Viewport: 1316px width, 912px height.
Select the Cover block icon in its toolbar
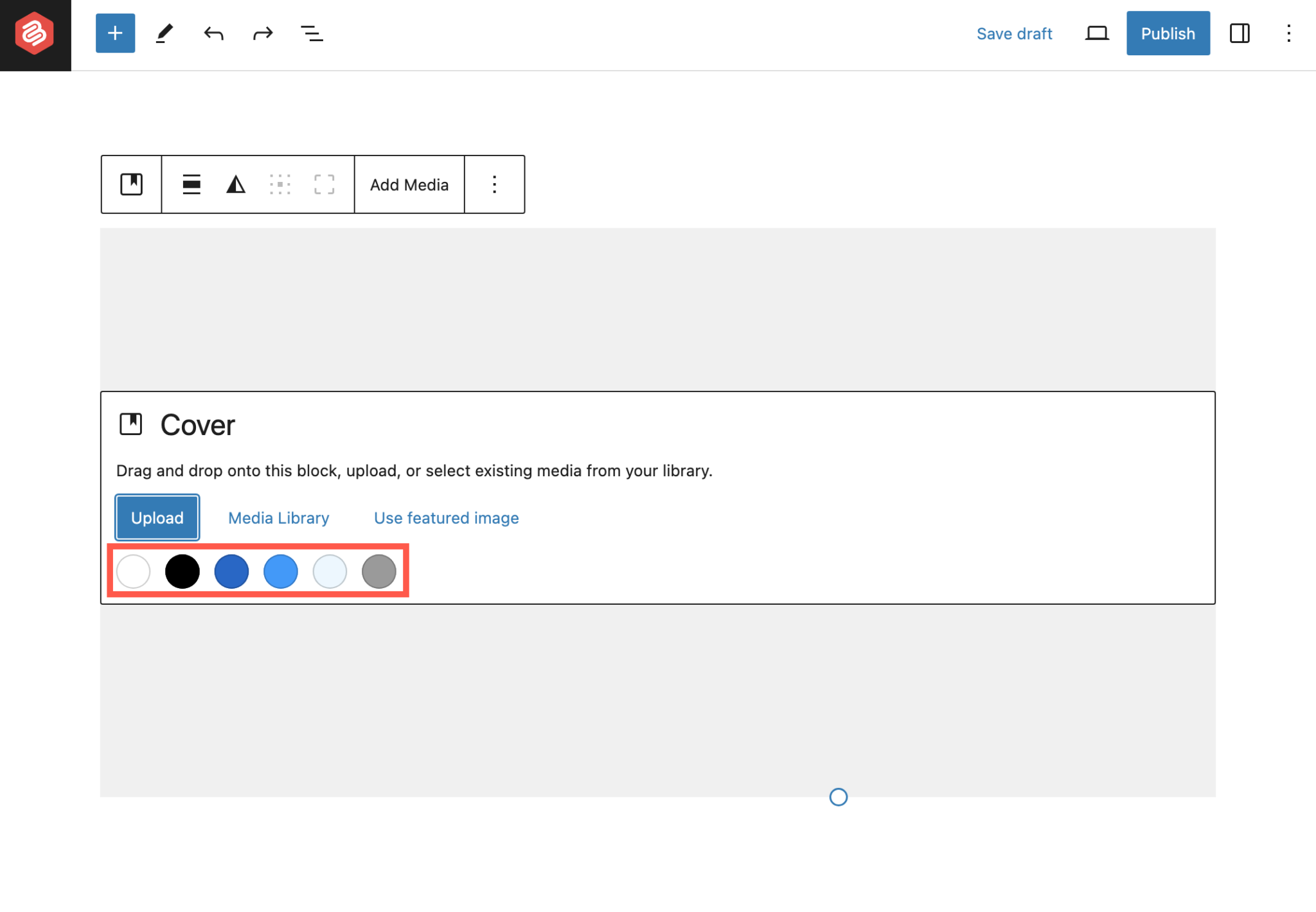click(130, 184)
